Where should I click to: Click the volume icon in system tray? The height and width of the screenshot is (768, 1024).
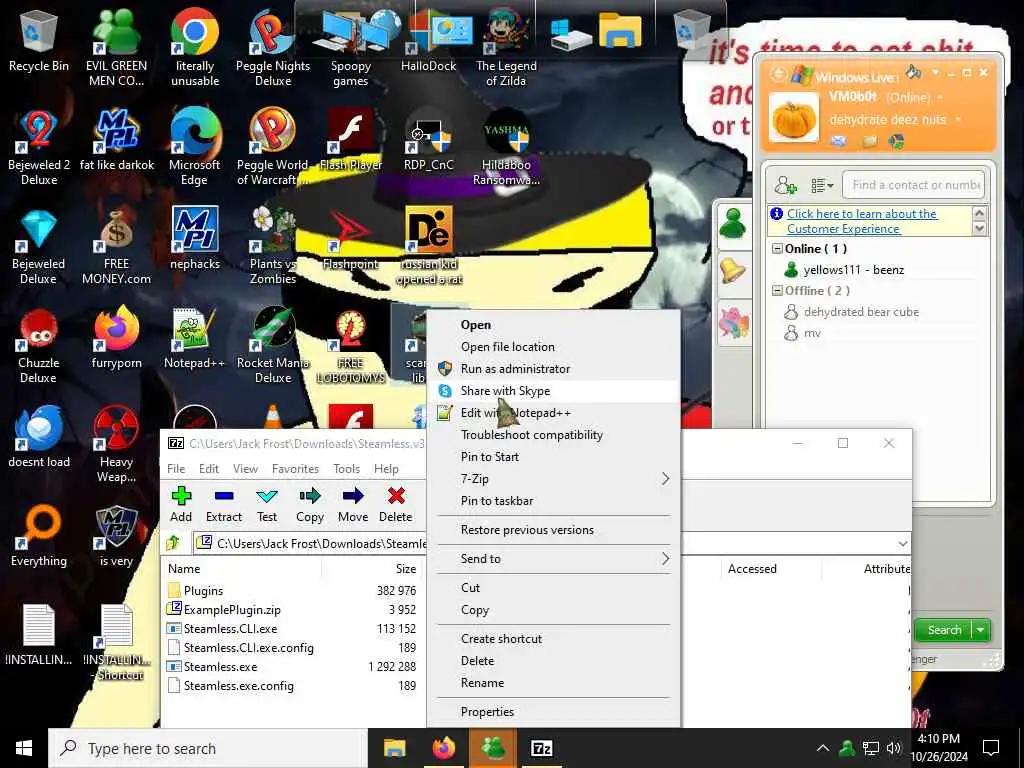point(894,748)
